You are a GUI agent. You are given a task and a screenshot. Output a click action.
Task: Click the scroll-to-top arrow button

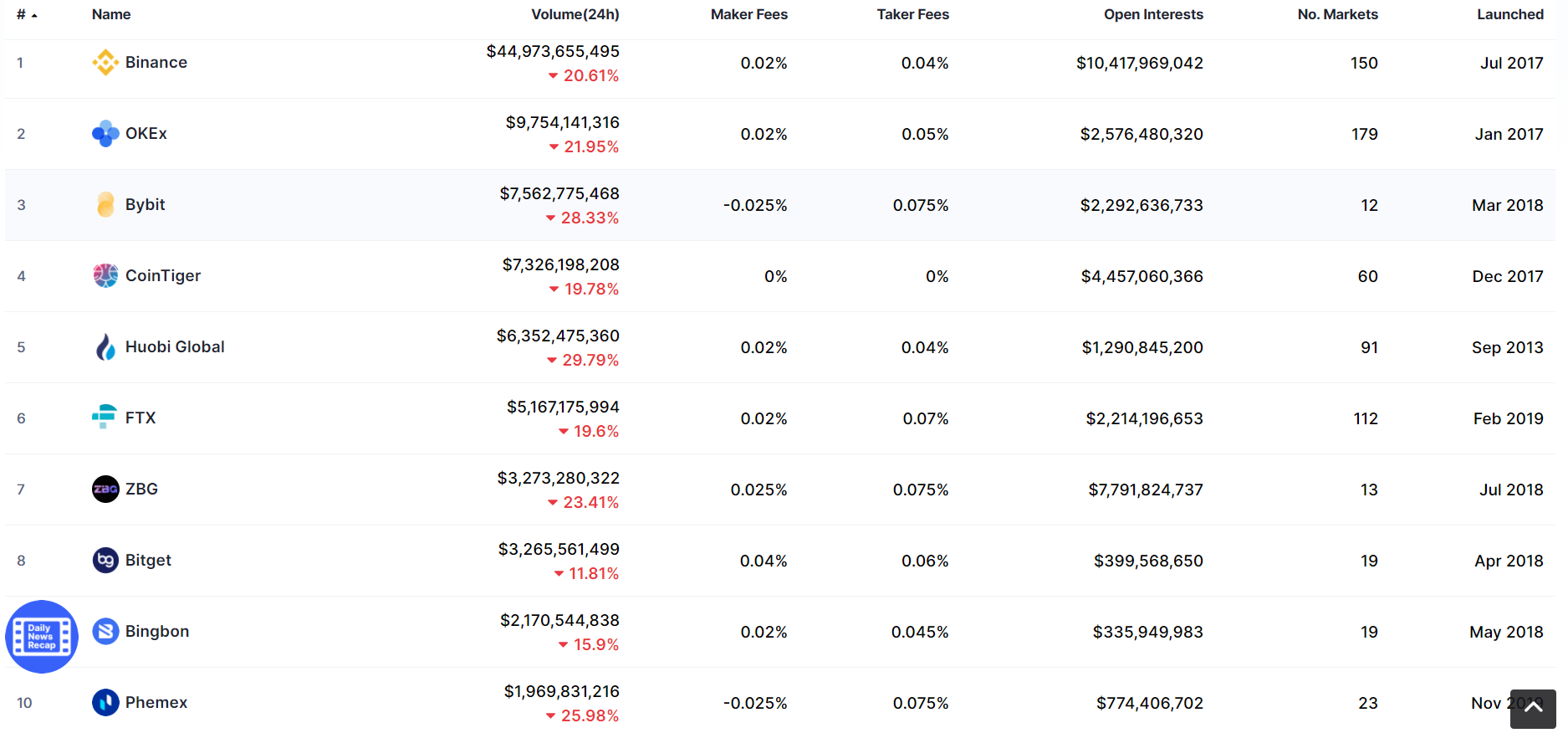pyautogui.click(x=1533, y=709)
